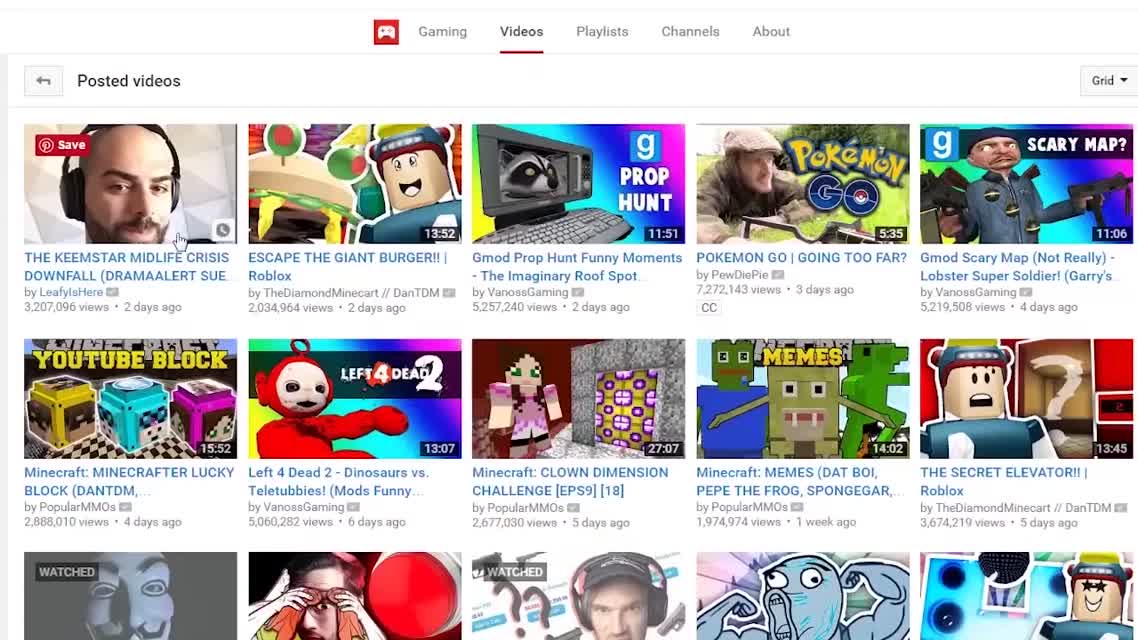1138x640 pixels.
Task: Play the Prop Hunt raccoon thumbnail
Action: click(578, 184)
